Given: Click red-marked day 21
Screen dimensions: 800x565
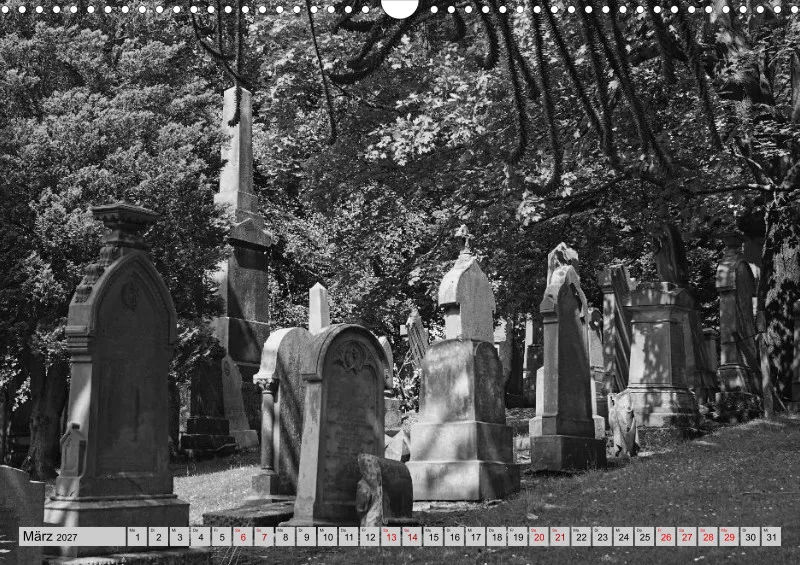Looking at the screenshot, I should coord(560,537).
